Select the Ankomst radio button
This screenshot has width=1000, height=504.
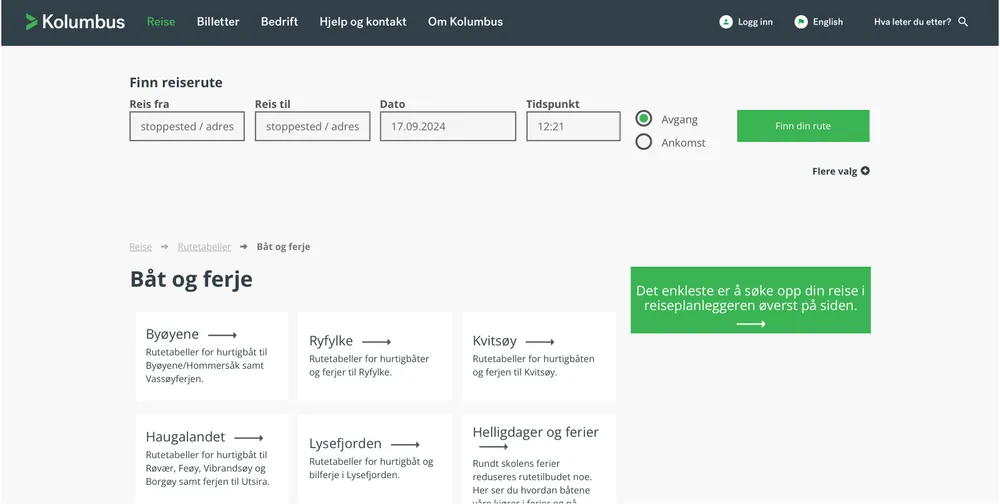coord(644,142)
